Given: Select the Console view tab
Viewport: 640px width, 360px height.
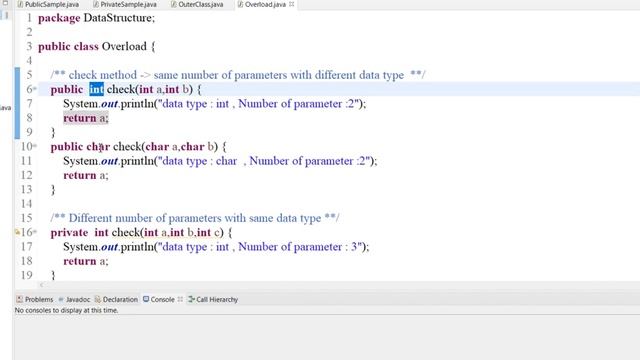Looking at the screenshot, I should [x=159, y=299].
